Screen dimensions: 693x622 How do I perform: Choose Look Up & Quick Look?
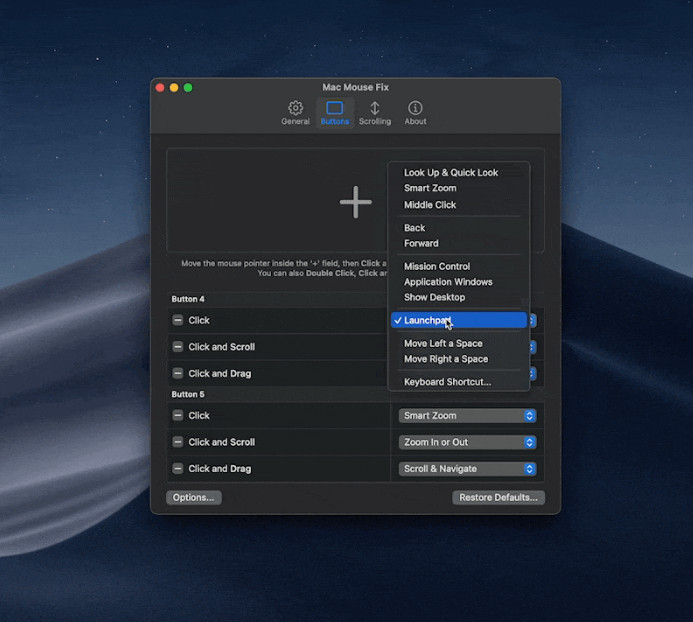coord(459,172)
